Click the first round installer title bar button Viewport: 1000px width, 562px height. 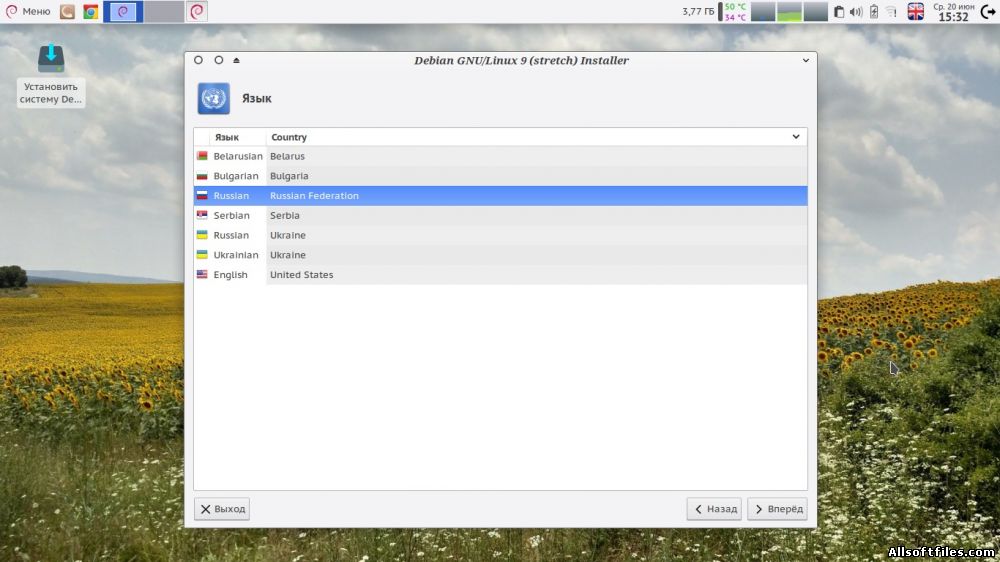pos(198,60)
